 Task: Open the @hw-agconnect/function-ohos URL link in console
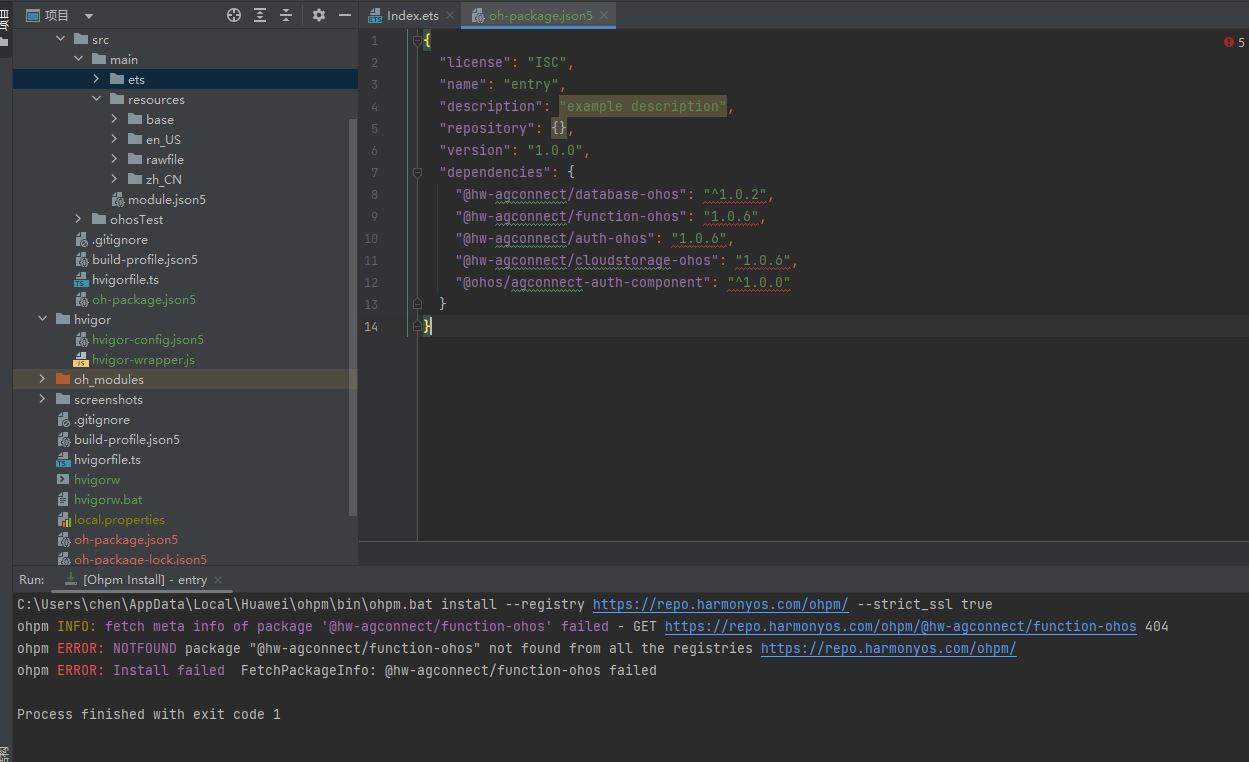(901, 626)
